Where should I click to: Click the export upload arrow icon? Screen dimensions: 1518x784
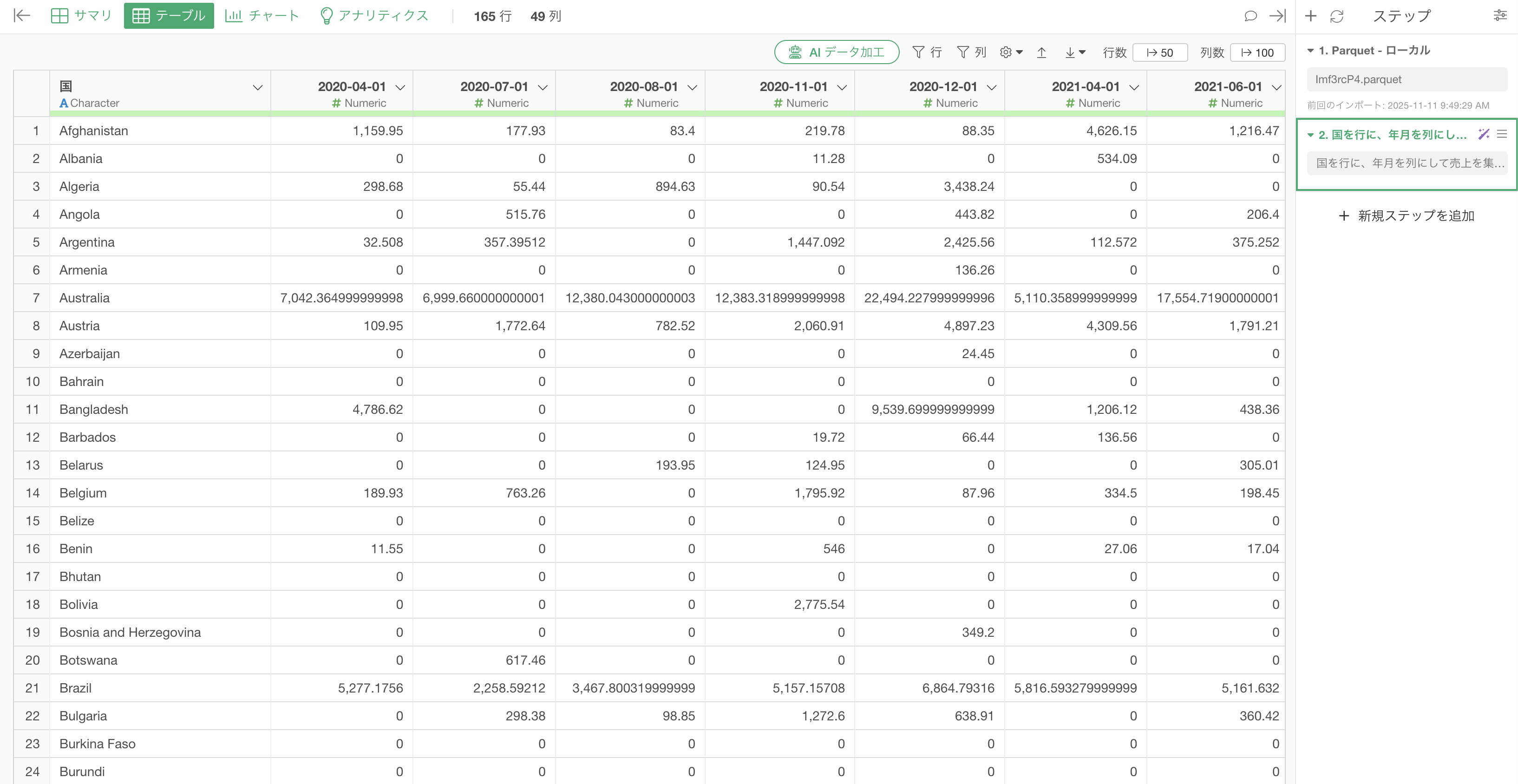1041,52
